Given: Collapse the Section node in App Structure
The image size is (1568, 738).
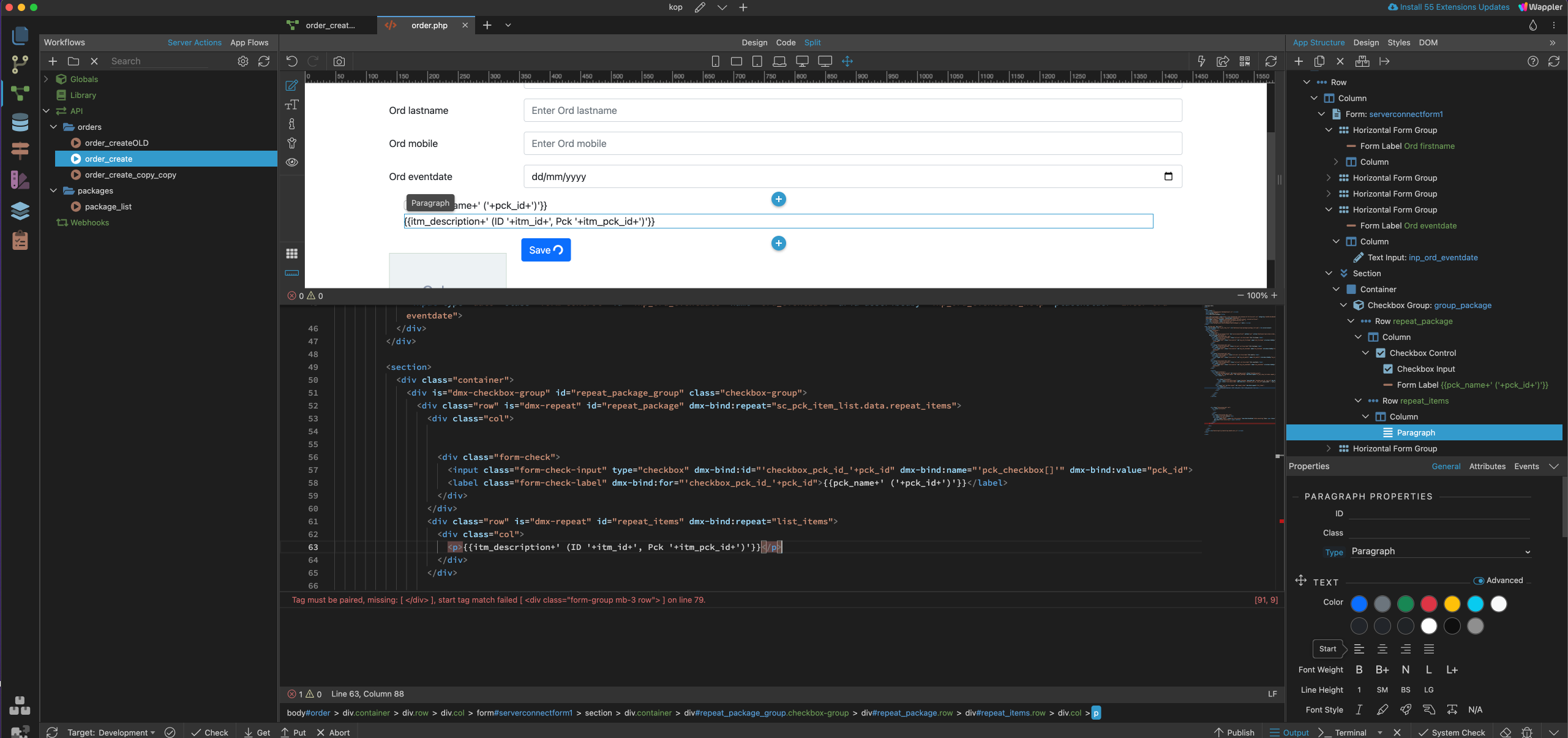Looking at the screenshot, I should [1329, 273].
